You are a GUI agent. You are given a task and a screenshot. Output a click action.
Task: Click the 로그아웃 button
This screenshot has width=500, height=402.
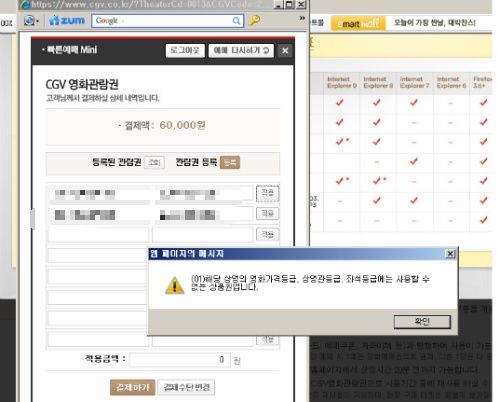point(185,51)
